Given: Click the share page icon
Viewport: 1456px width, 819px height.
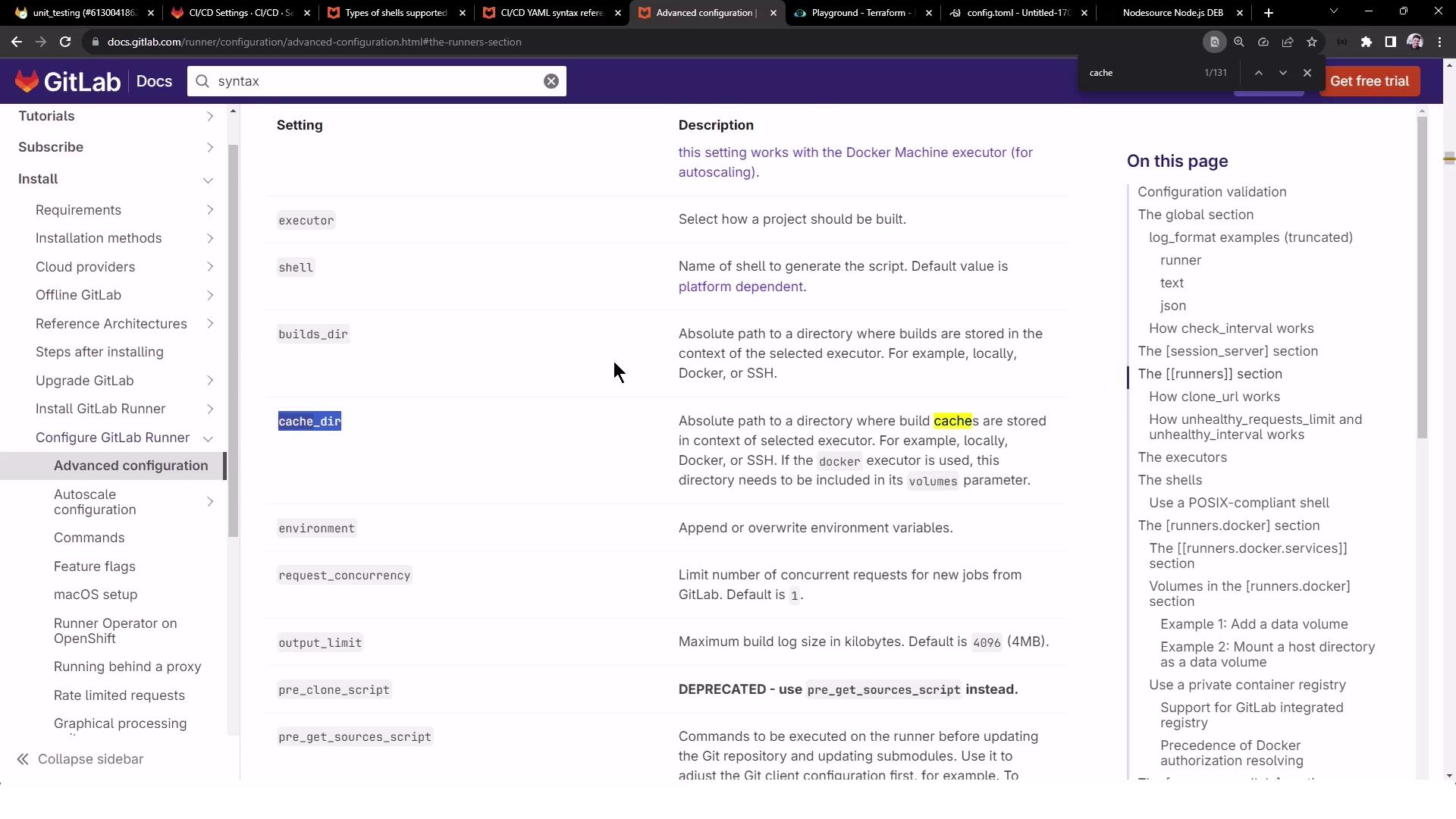Looking at the screenshot, I should 1288,42.
